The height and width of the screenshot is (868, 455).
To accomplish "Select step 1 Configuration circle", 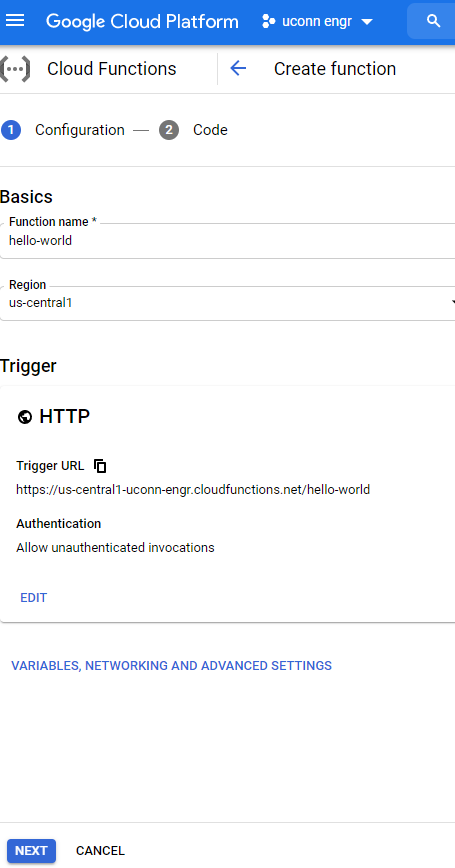I will click(11, 130).
